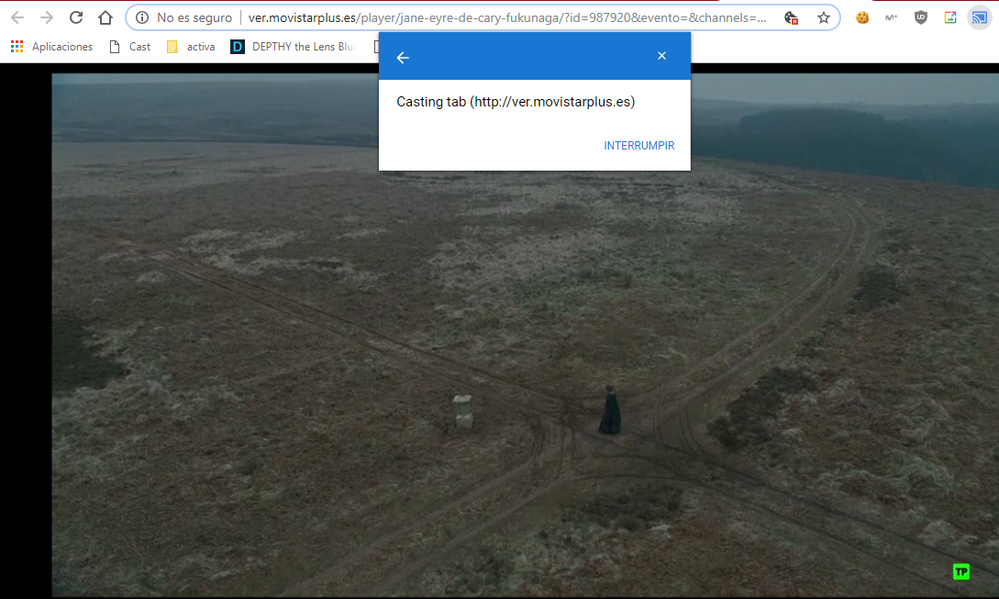
Task: Open the uBlock Origin shield extension
Action: (x=921, y=17)
